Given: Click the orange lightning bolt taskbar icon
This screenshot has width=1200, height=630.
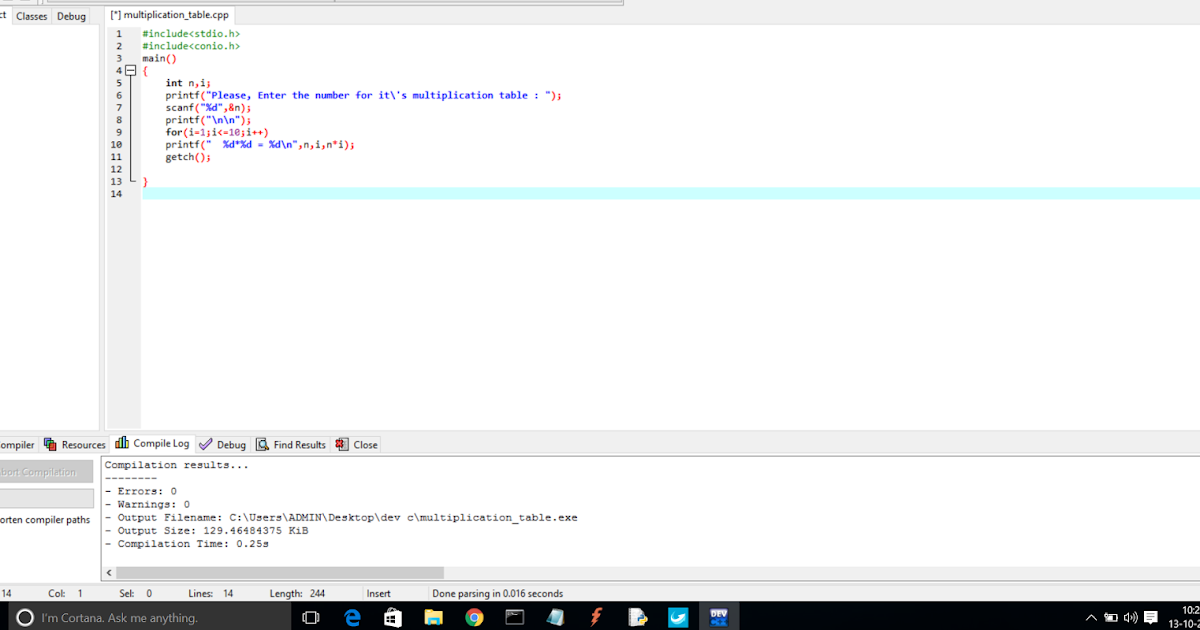Looking at the screenshot, I should [596, 618].
